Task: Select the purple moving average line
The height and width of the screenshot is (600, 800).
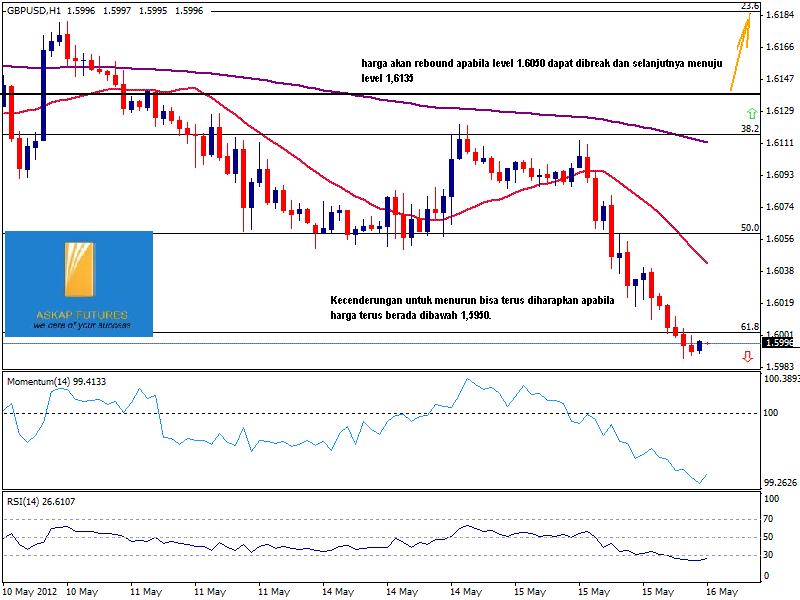Action: pos(400,98)
